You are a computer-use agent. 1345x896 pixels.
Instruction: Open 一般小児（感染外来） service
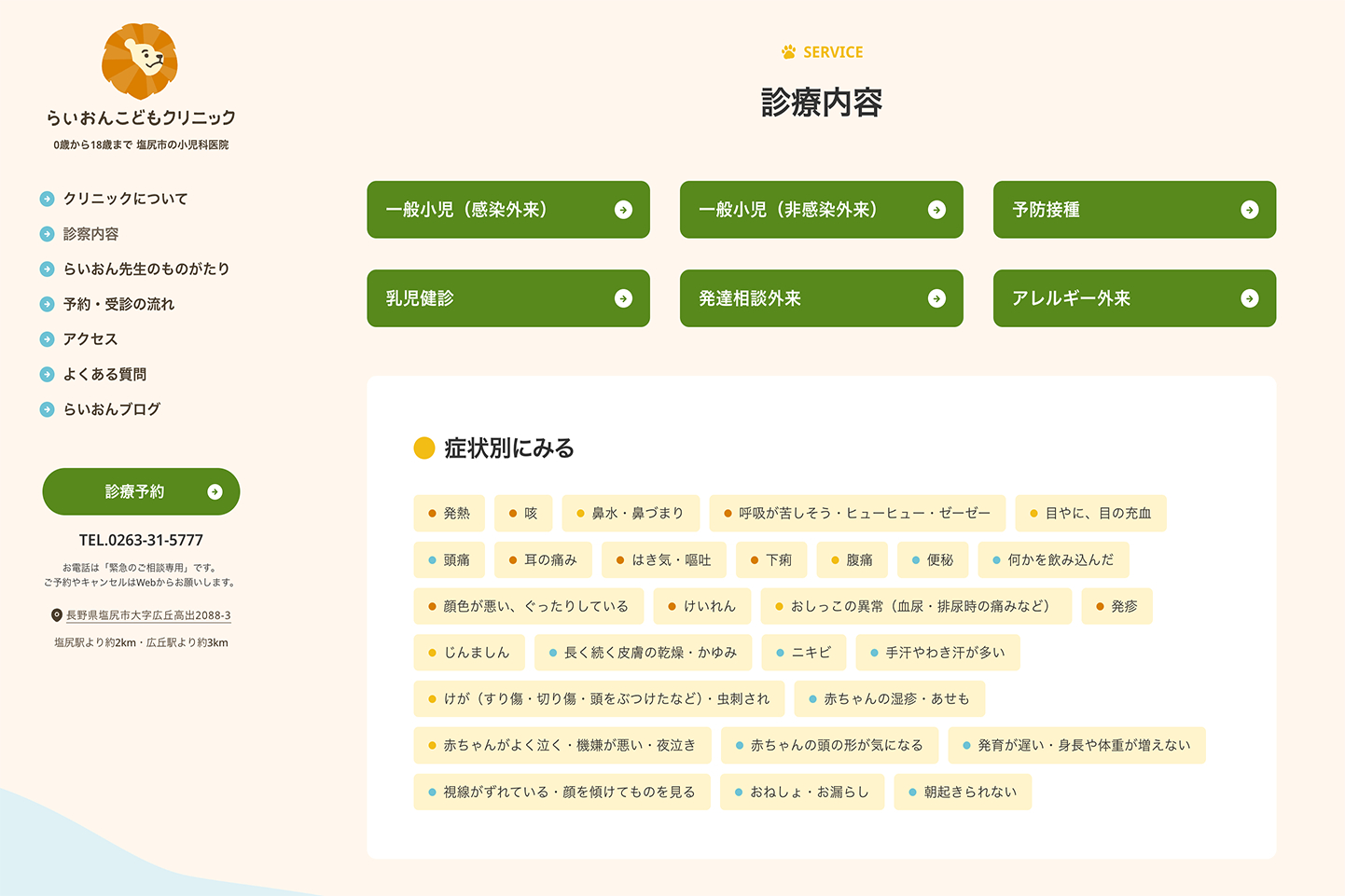pyautogui.click(x=508, y=210)
